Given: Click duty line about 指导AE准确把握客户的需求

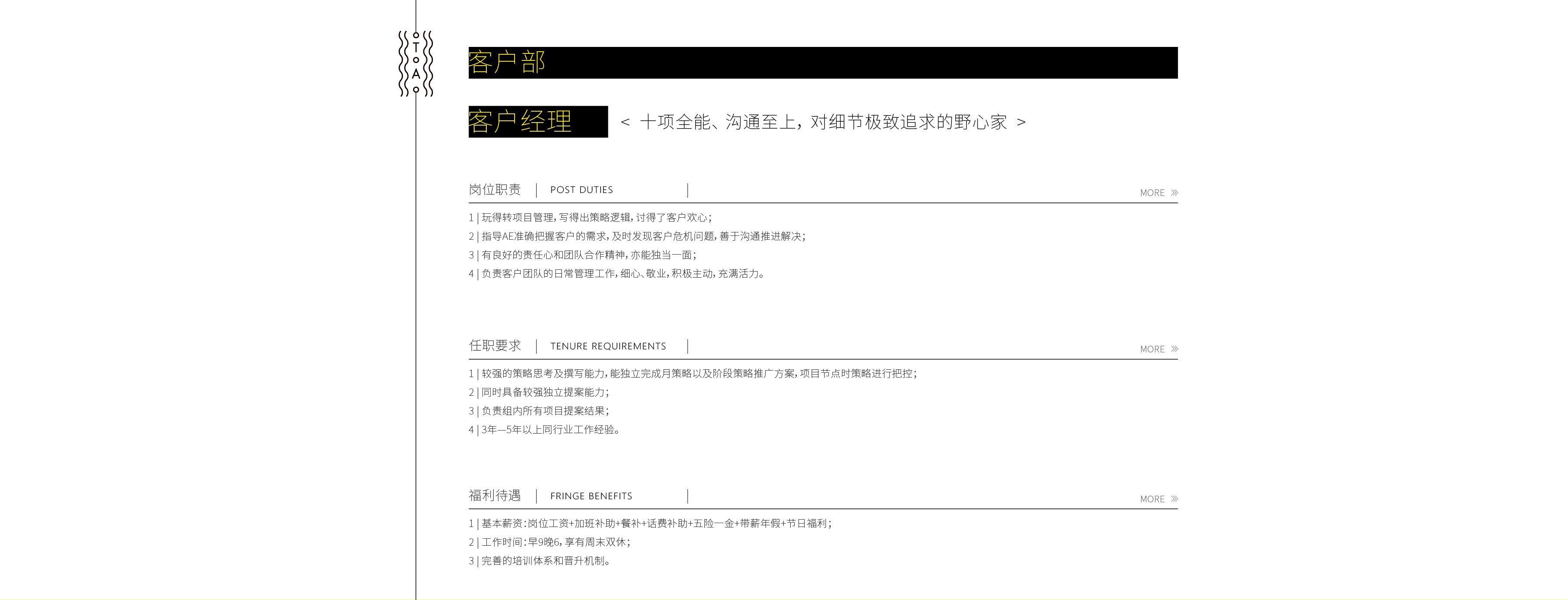Looking at the screenshot, I should pyautogui.click(x=637, y=236).
